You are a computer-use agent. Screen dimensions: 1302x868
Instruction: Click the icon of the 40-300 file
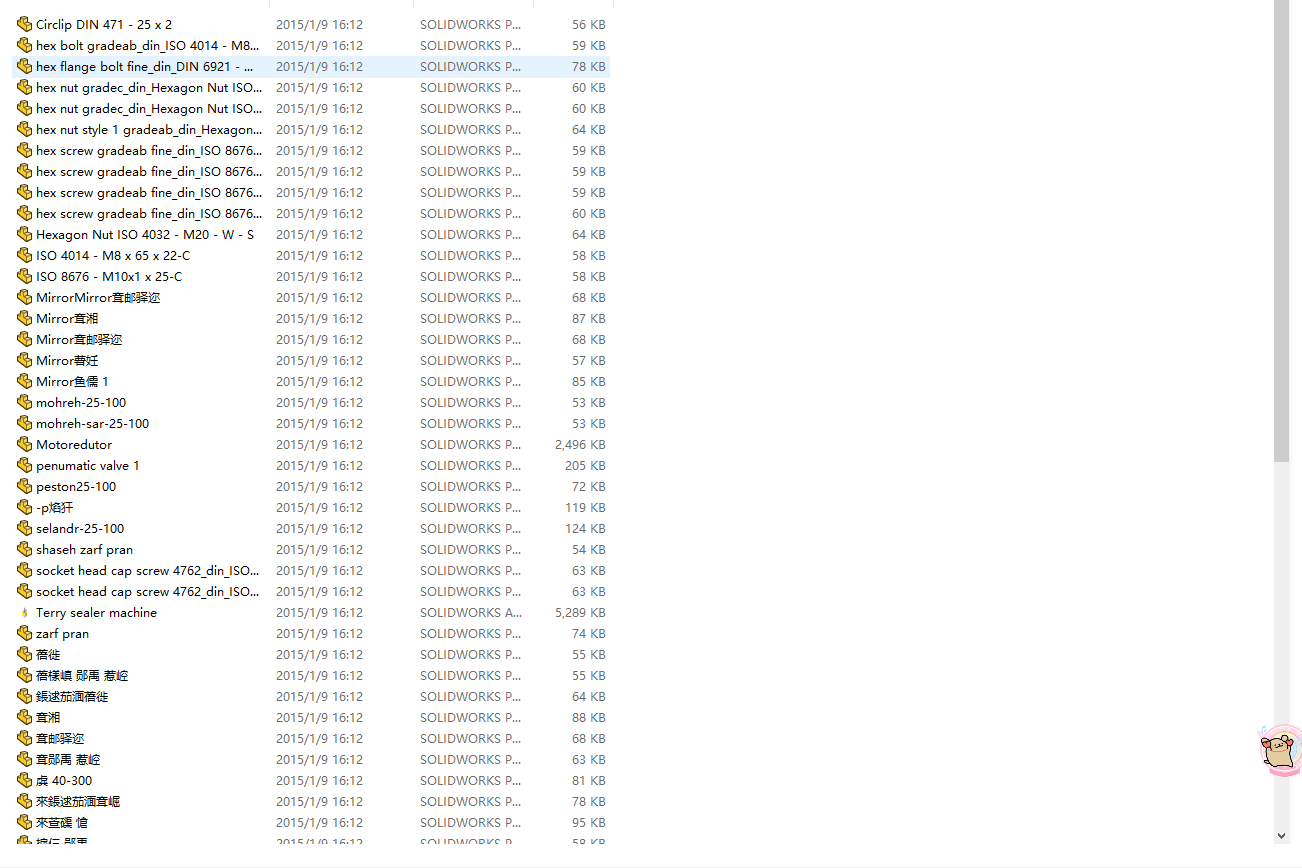pyautogui.click(x=25, y=780)
